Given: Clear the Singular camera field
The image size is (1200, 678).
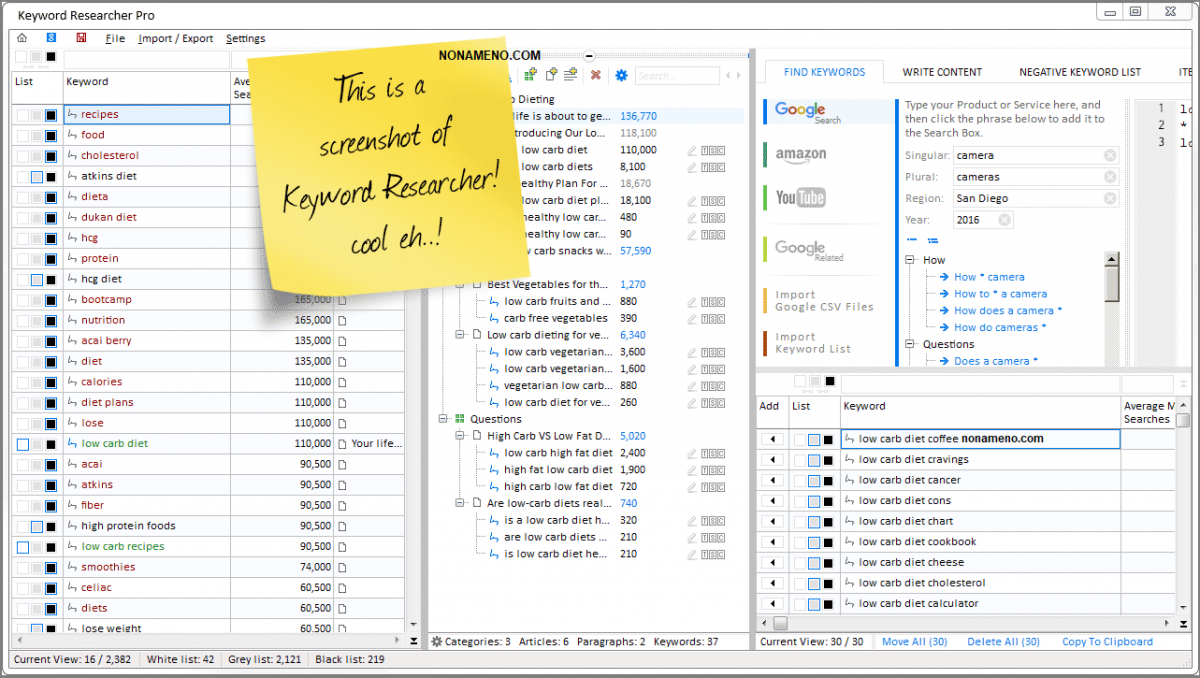Looking at the screenshot, I should (1110, 155).
